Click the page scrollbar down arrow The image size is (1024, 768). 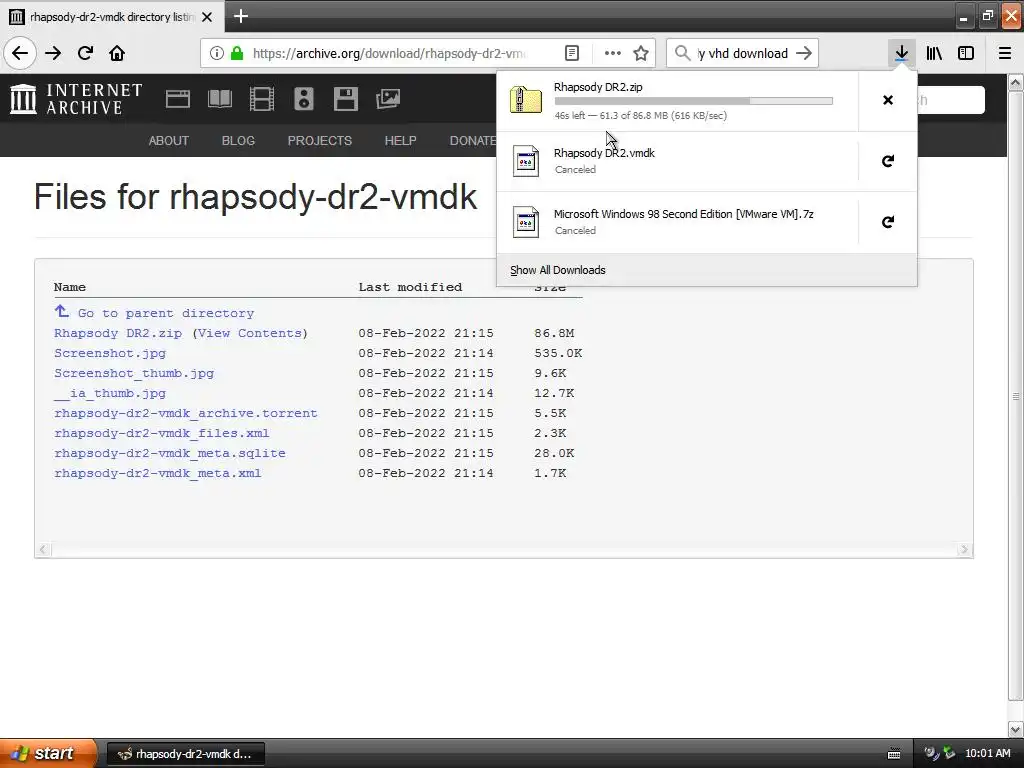[x=1016, y=729]
